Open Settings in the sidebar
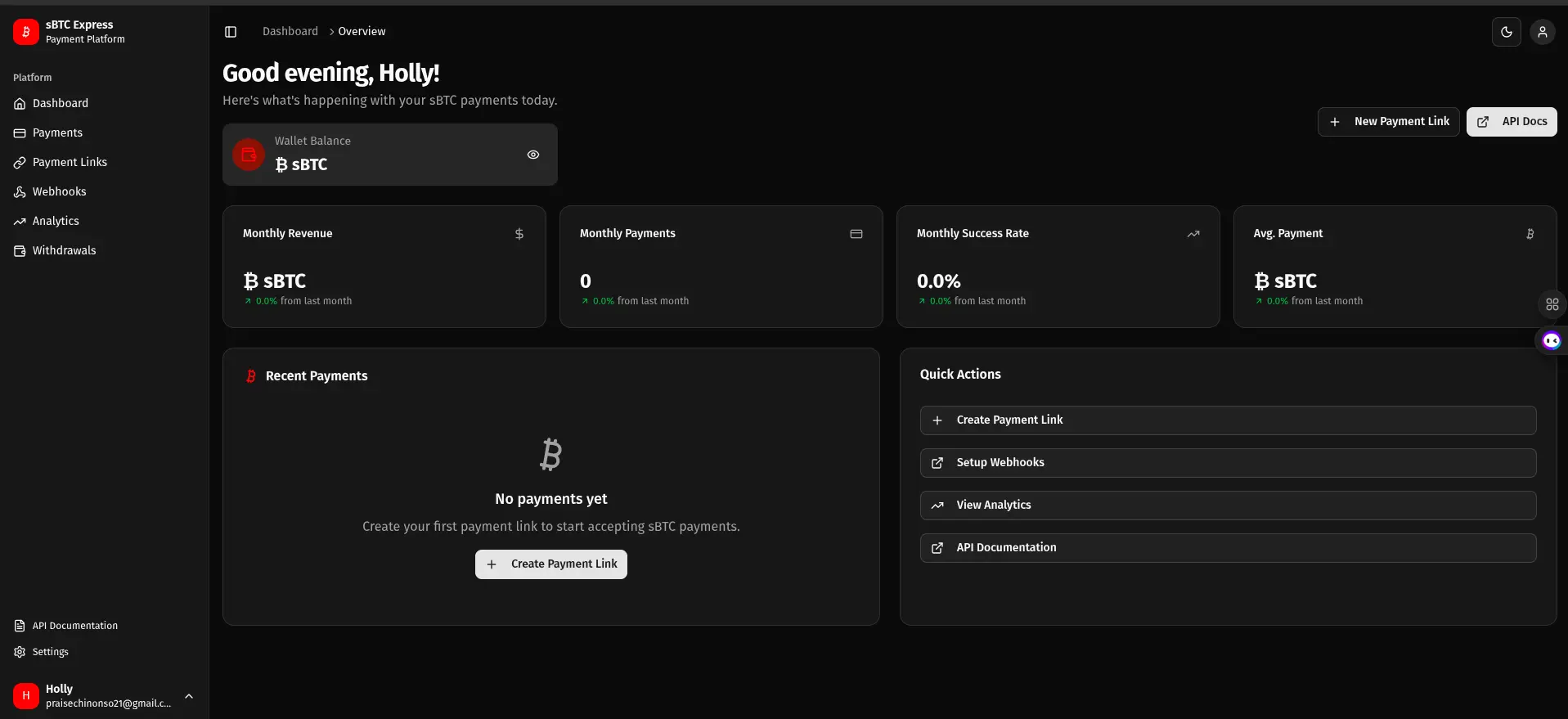1568x719 pixels. [x=104, y=652]
